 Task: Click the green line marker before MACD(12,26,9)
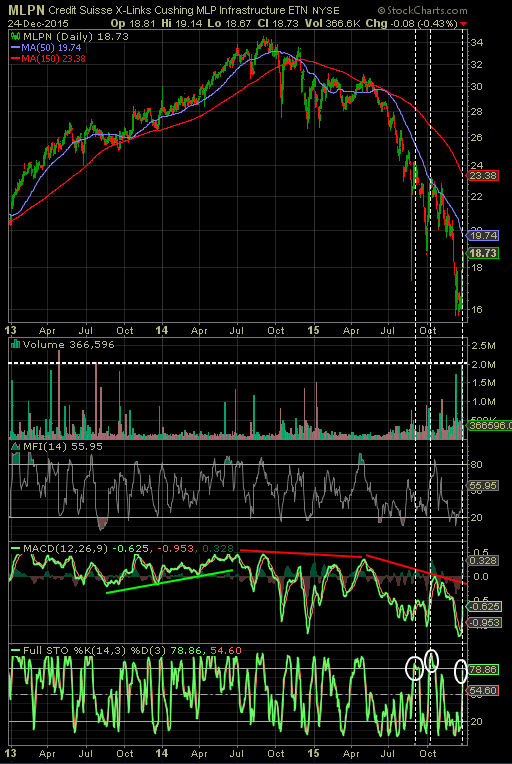pos(15,548)
